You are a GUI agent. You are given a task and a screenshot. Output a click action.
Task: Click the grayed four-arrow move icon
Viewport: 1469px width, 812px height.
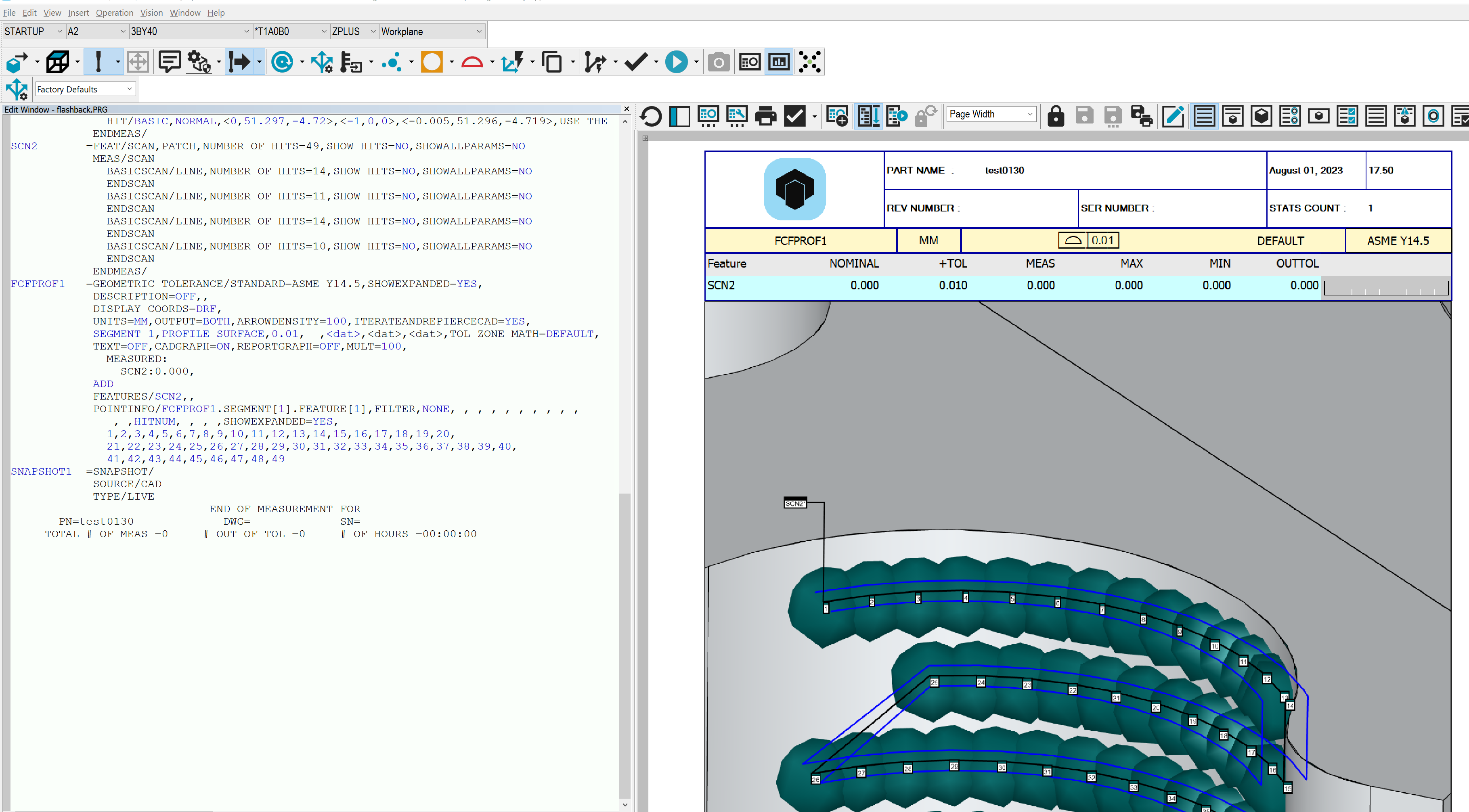(x=137, y=62)
